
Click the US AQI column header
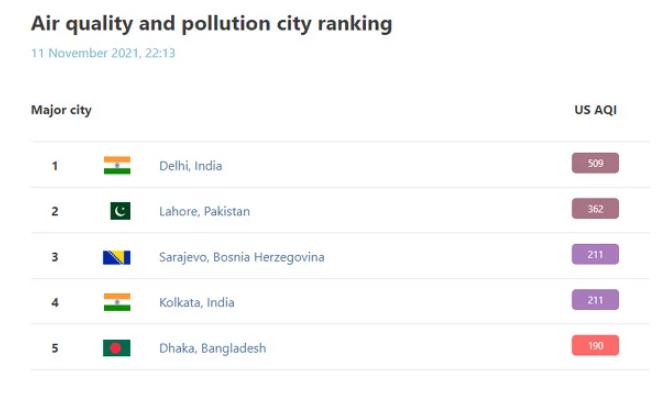(596, 110)
